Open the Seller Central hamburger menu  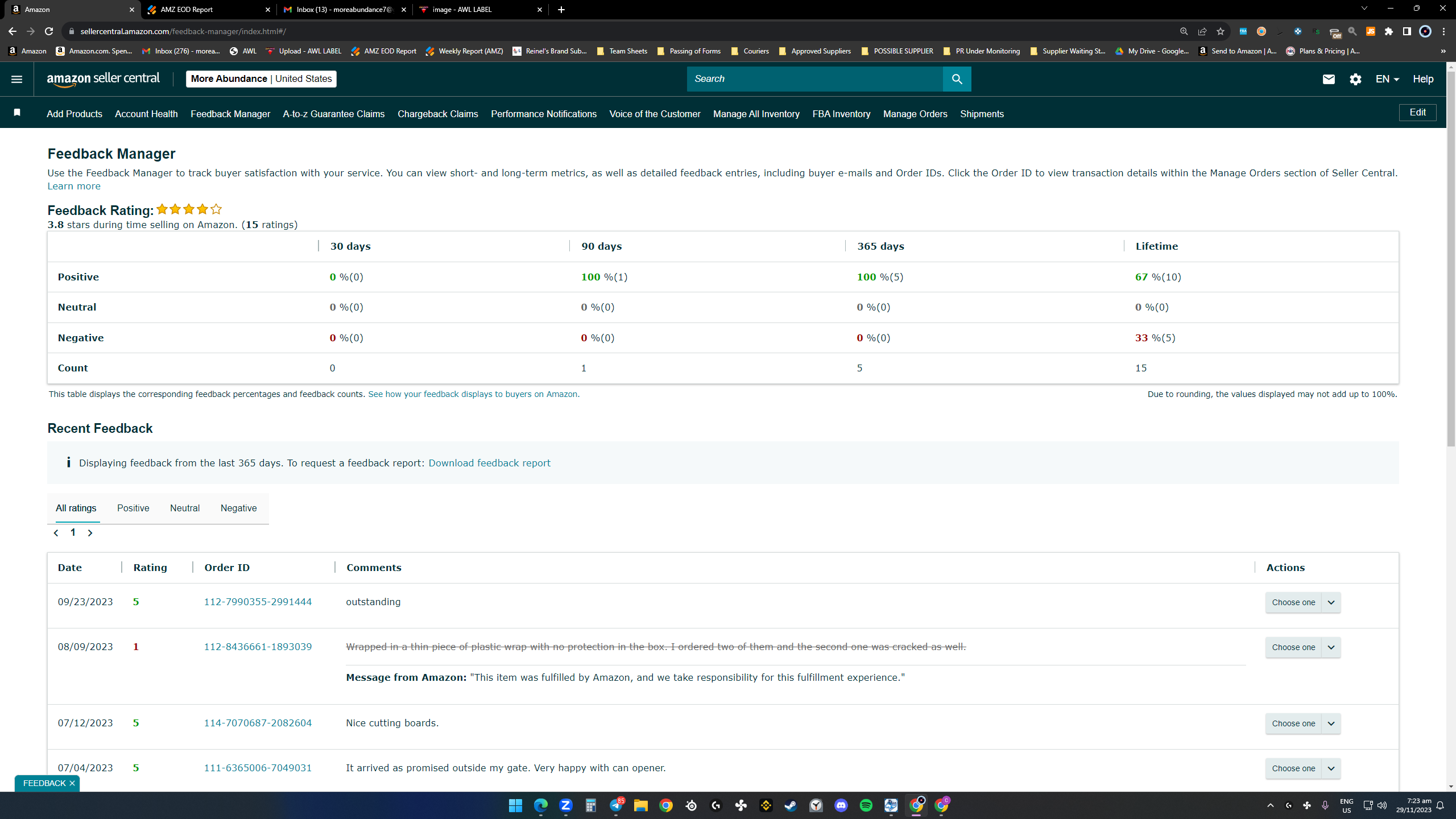[x=16, y=79]
